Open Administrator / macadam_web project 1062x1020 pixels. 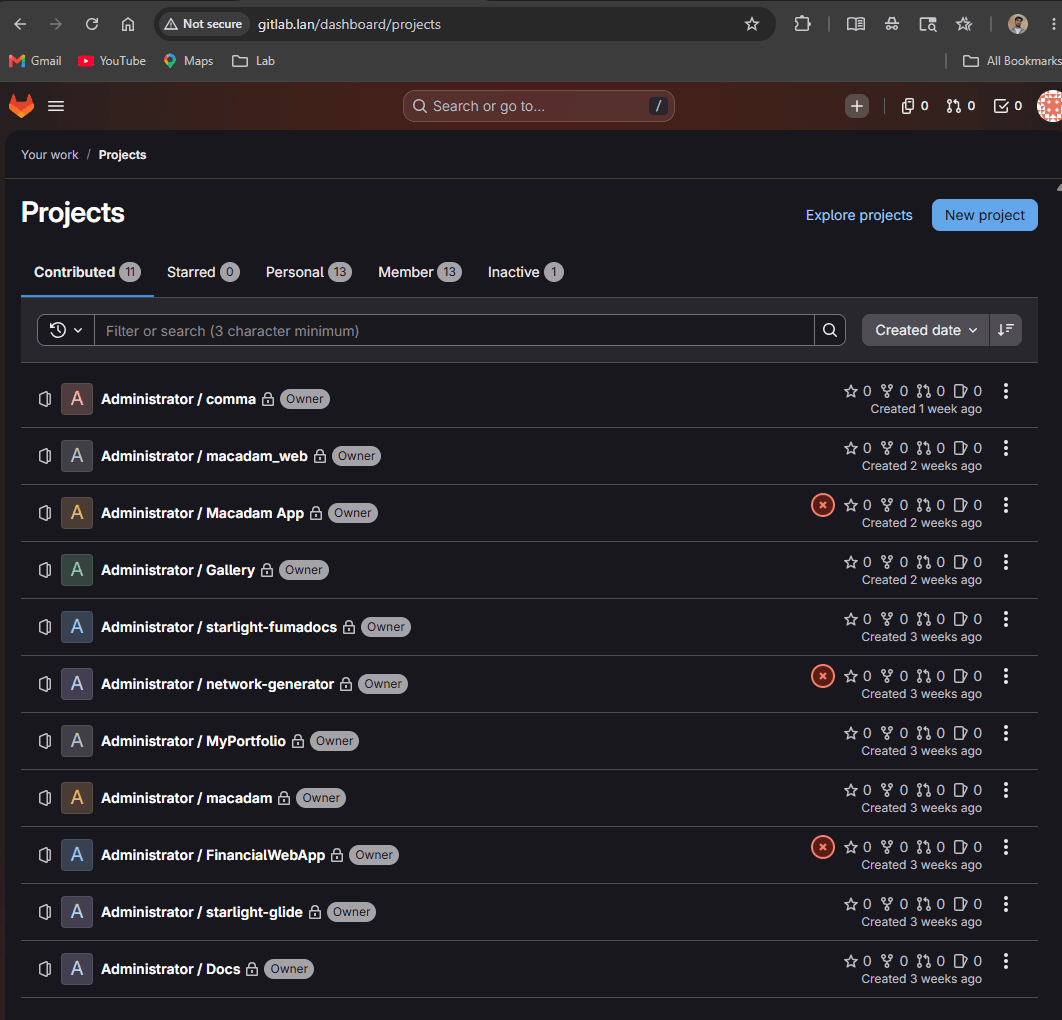204,456
